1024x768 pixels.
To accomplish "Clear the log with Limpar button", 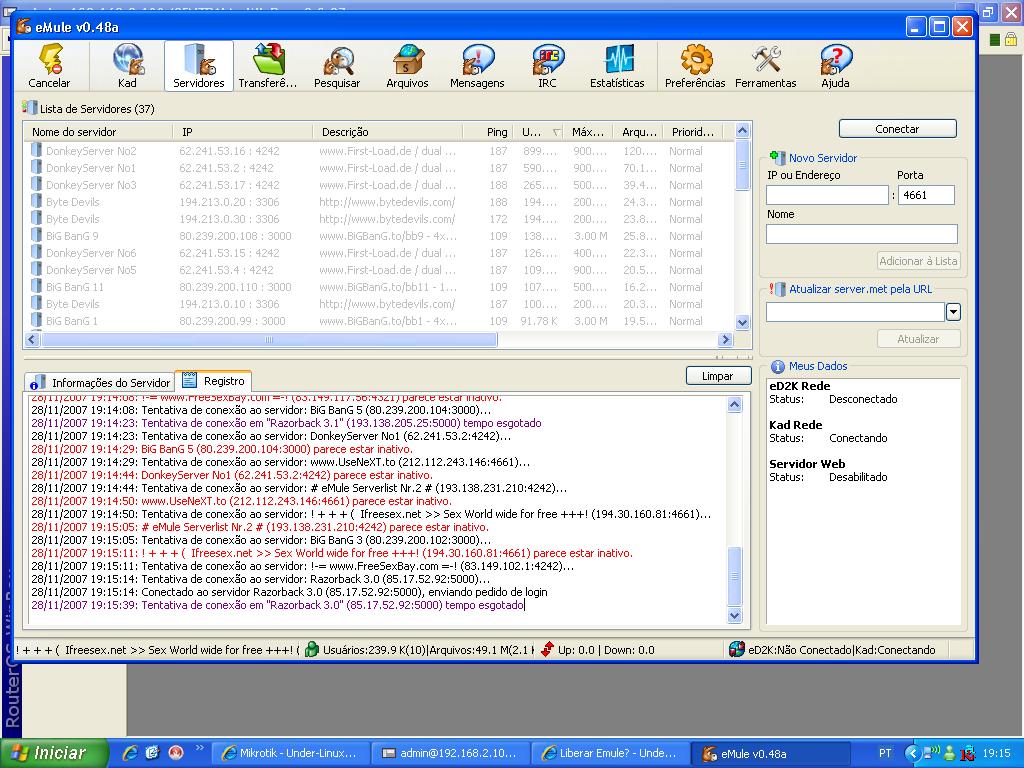I will tap(718, 376).
